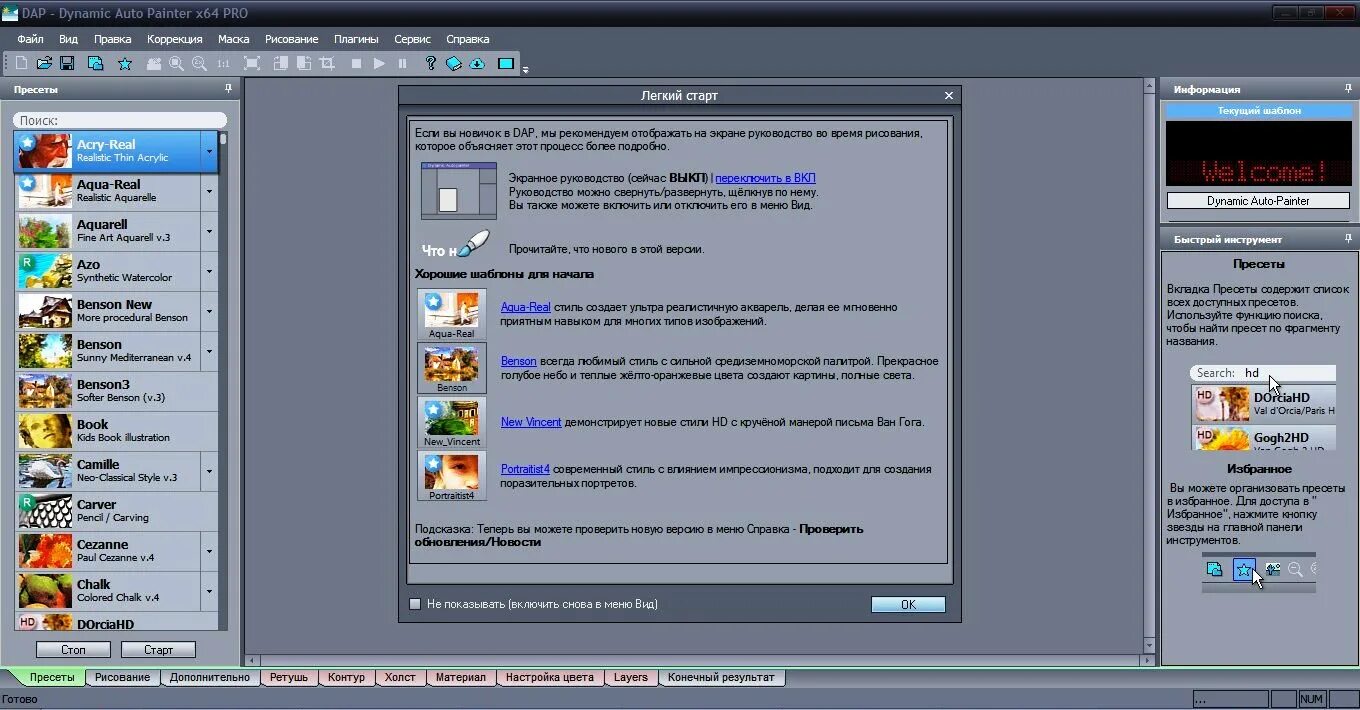Select the Benson3 preset row
Screen dimensions: 1360x710
(x=117, y=391)
